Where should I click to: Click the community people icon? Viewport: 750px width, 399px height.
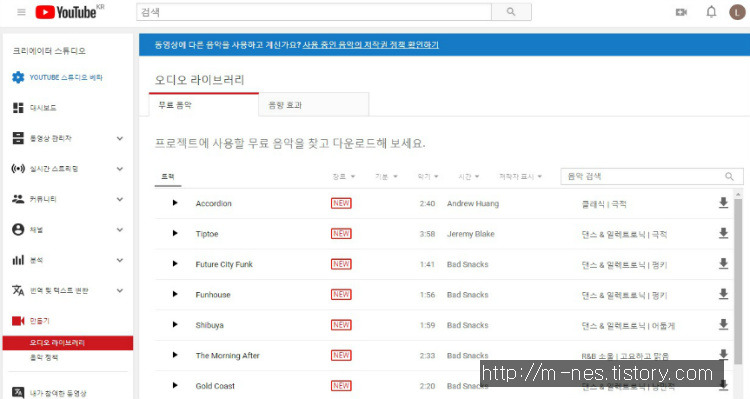(x=18, y=199)
